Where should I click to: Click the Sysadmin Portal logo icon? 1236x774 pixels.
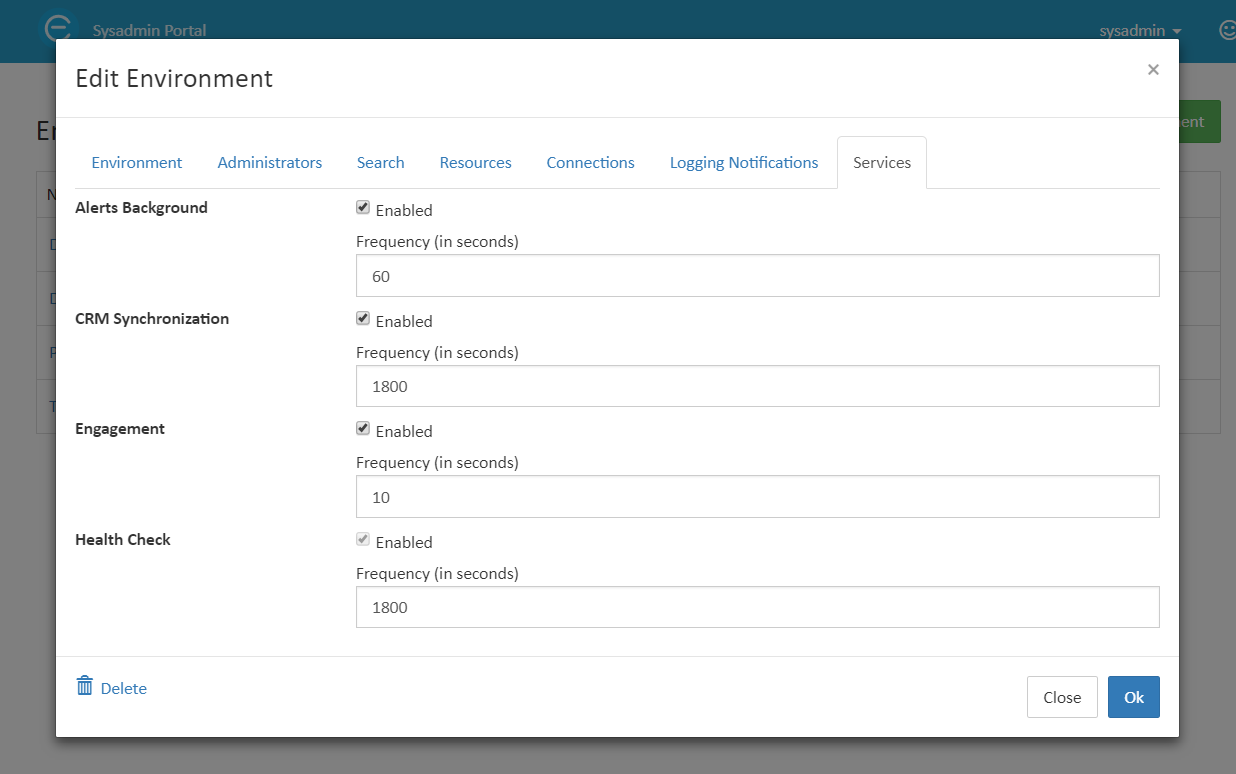(60, 29)
